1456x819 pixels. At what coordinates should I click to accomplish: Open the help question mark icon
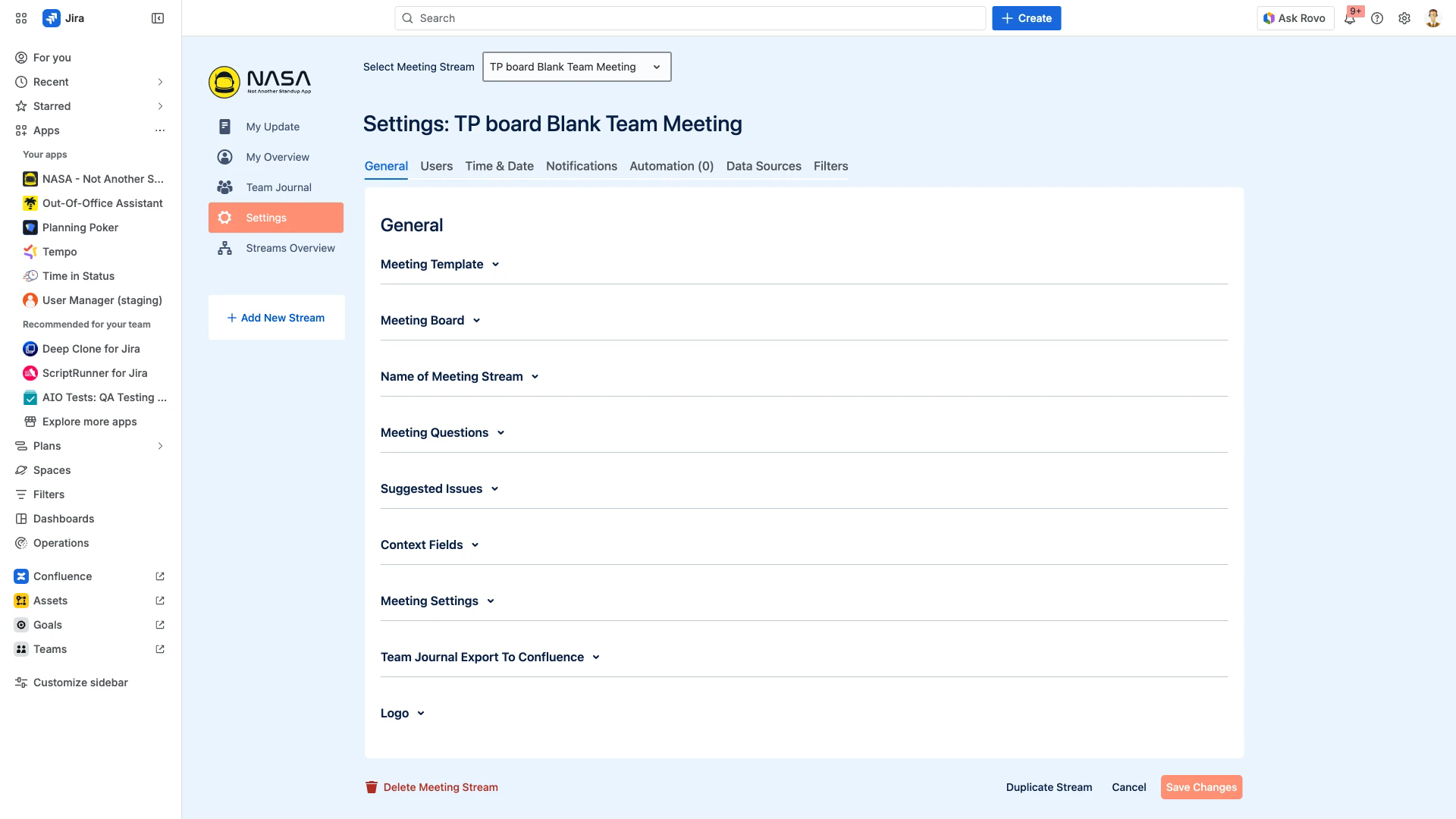tap(1377, 18)
